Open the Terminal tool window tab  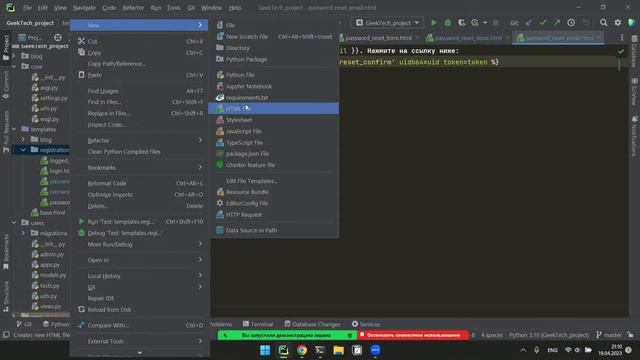click(x=258, y=324)
